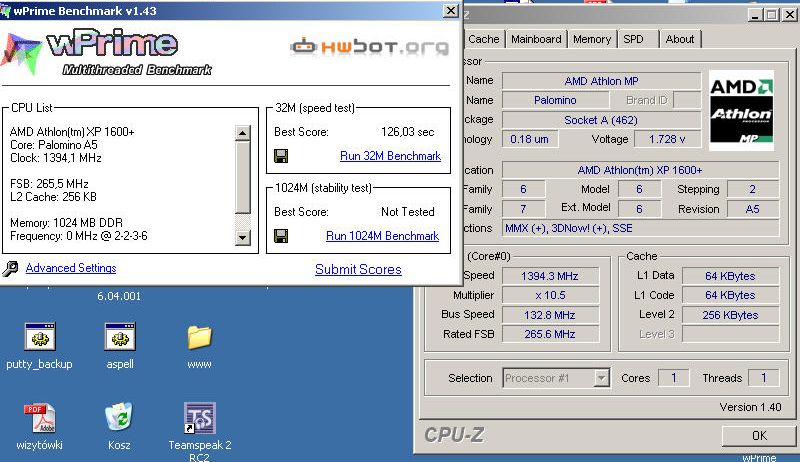
Task: Switch to the Memory tab in CPU-Z
Action: pos(592,39)
